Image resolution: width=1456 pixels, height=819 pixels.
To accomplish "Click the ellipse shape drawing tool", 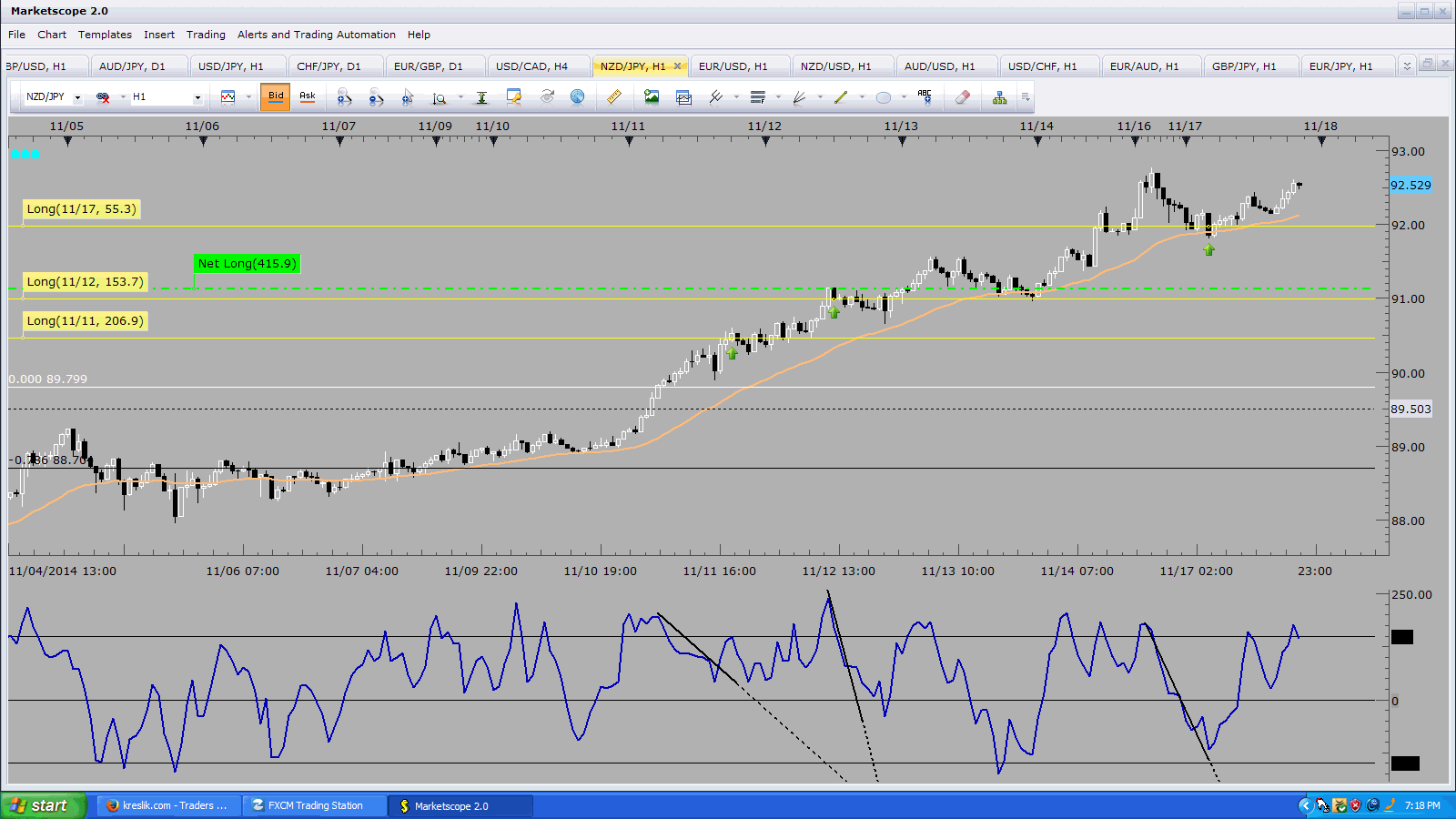I will click(x=883, y=97).
